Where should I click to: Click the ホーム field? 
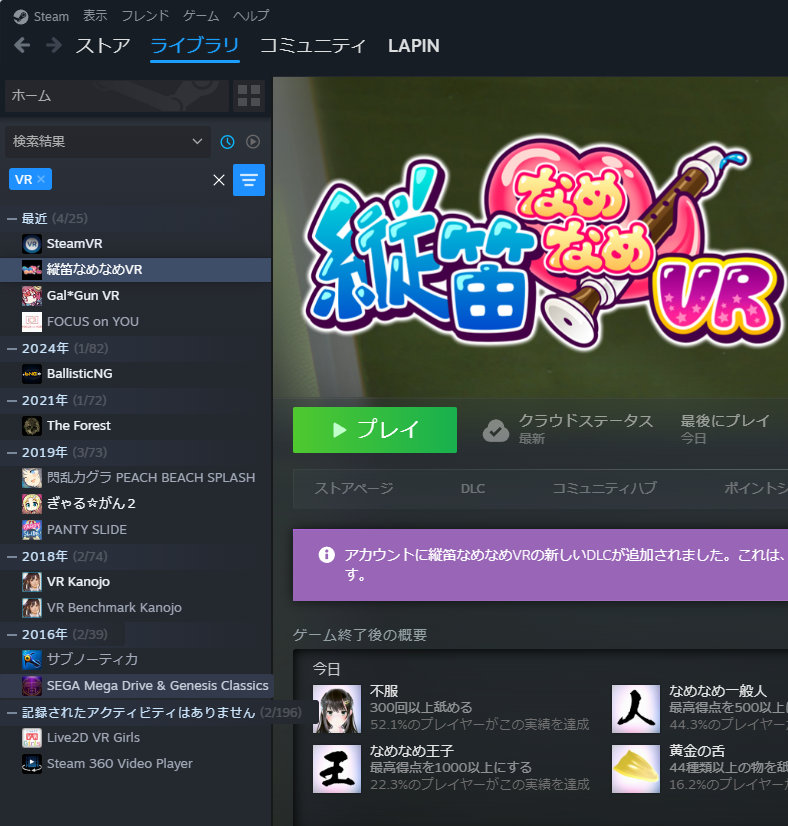click(x=116, y=96)
